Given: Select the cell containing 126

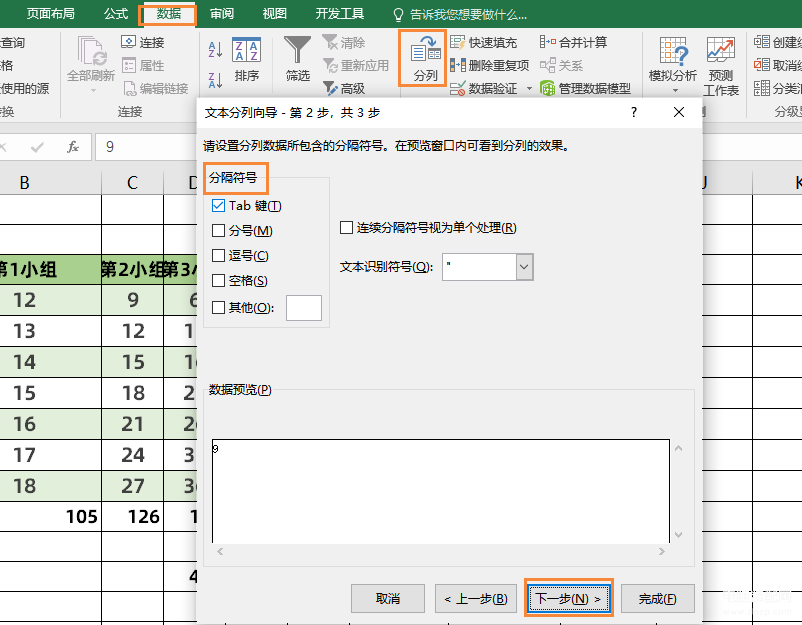Looking at the screenshot, I should pos(132,516).
